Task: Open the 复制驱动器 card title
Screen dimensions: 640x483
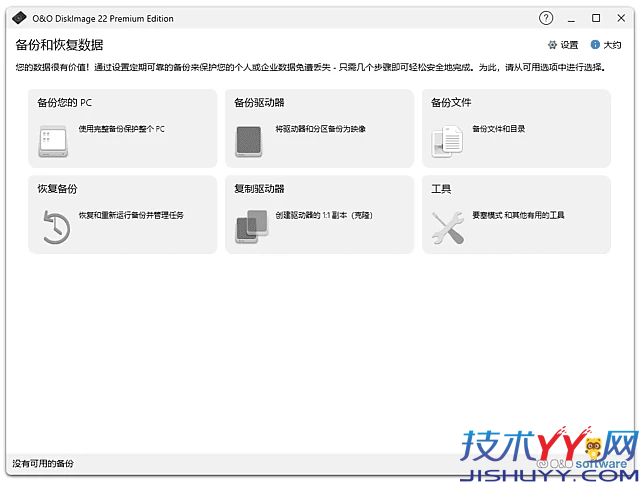Action: 259,189
